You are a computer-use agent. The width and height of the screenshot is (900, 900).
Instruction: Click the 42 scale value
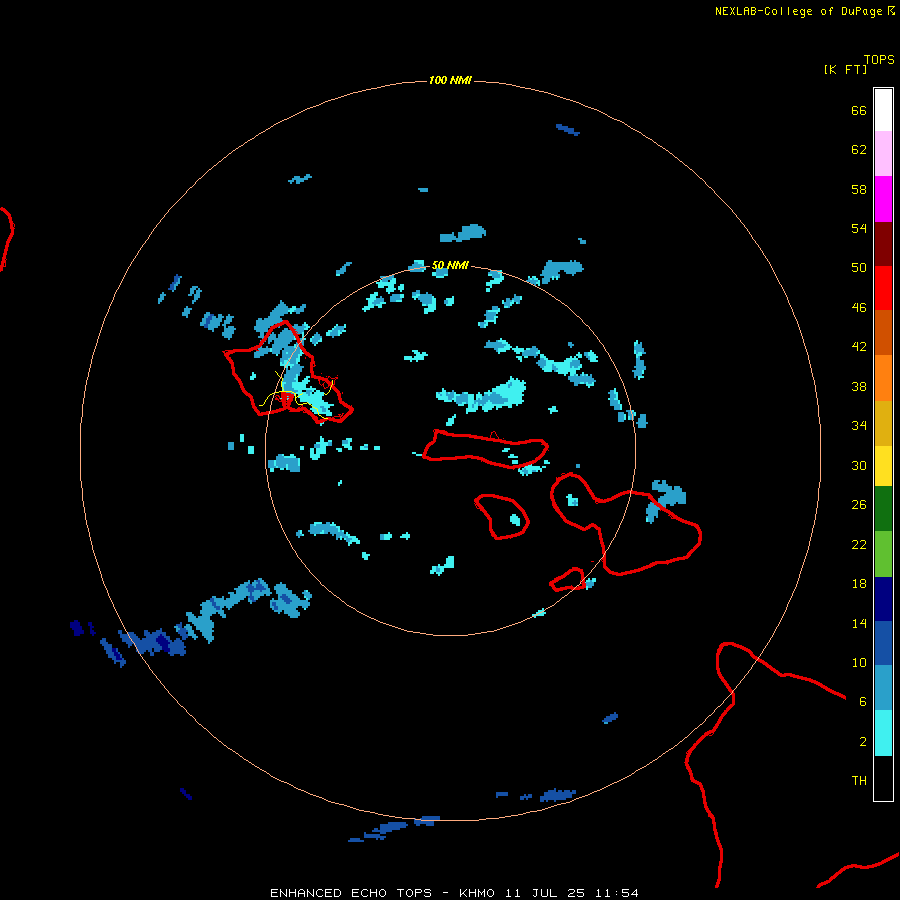pos(859,347)
